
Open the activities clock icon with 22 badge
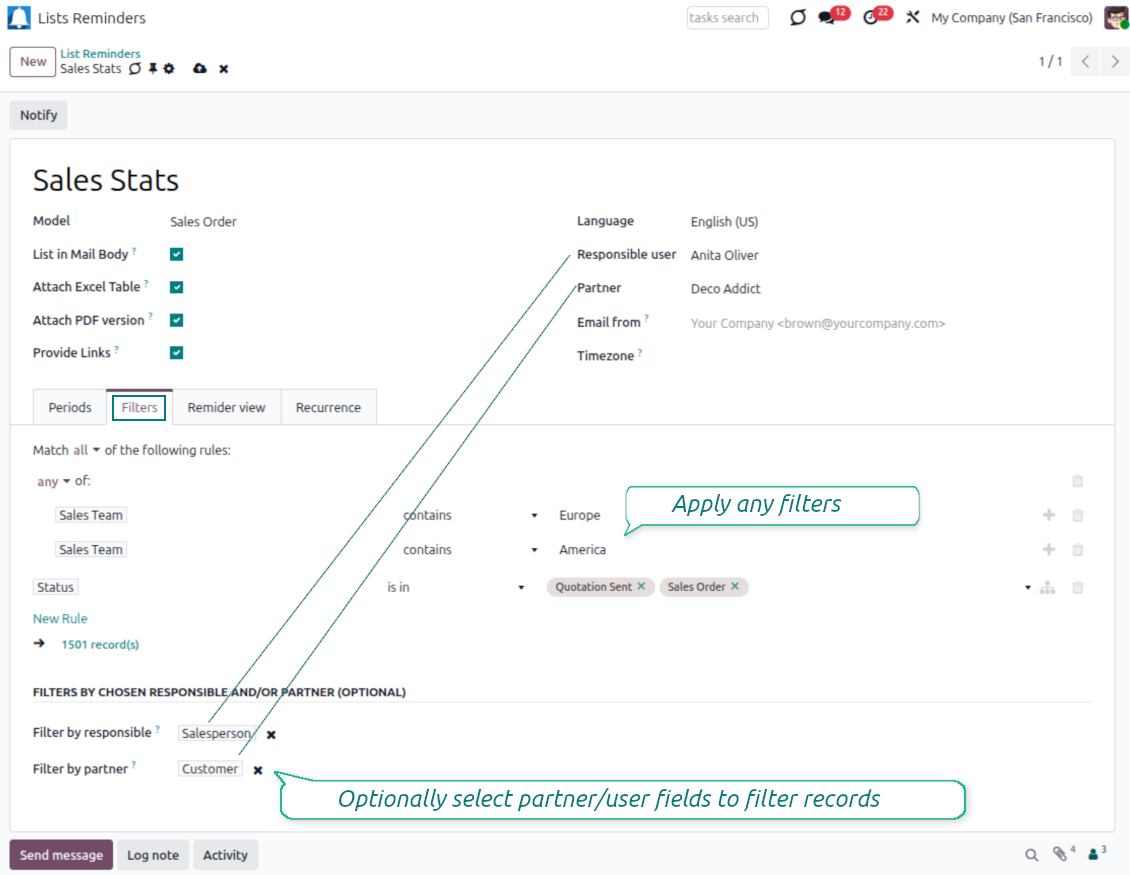870,18
